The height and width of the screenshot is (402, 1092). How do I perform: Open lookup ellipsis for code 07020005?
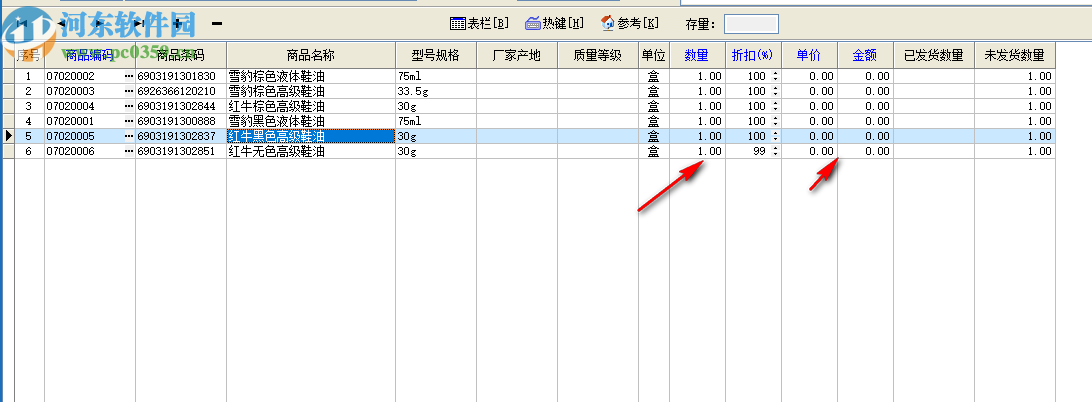click(129, 137)
